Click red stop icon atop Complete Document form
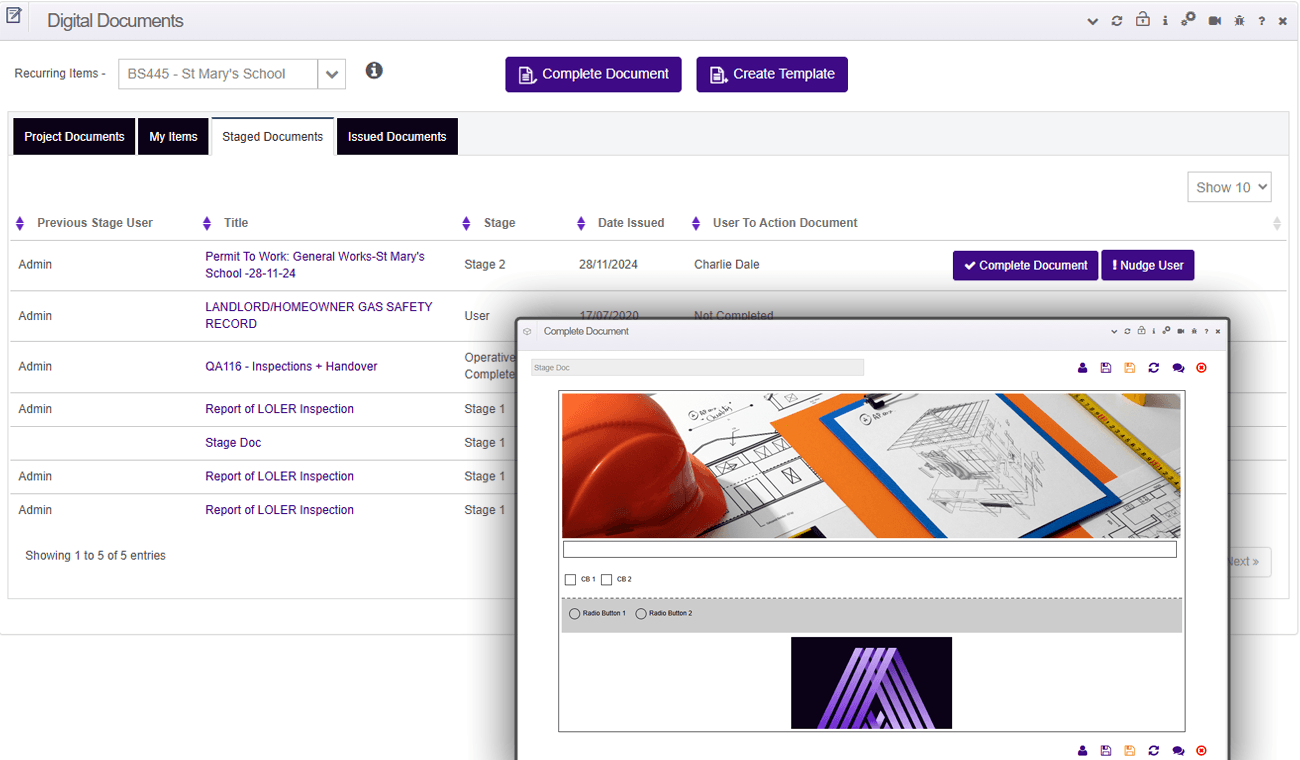This screenshot has width=1300, height=760. coord(1201,368)
